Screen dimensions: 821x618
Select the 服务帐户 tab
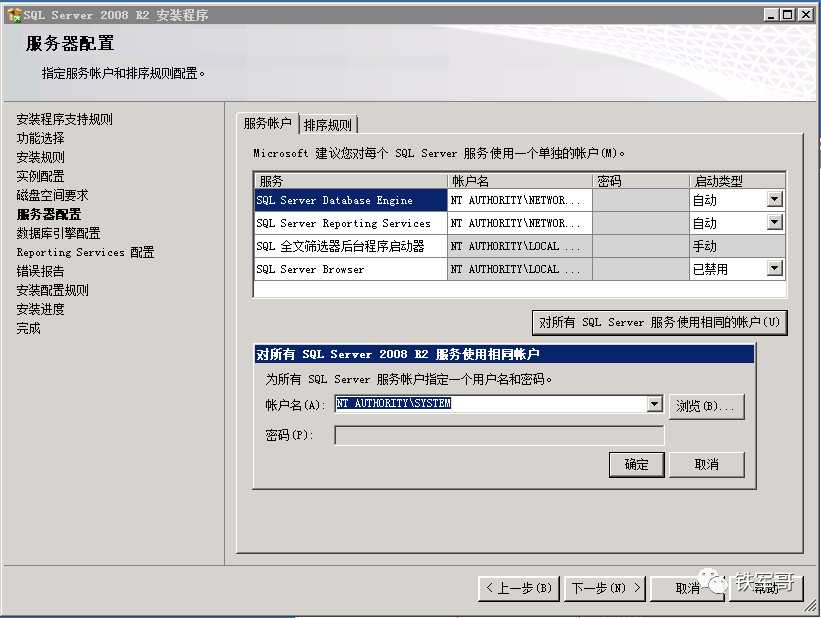coord(268,124)
